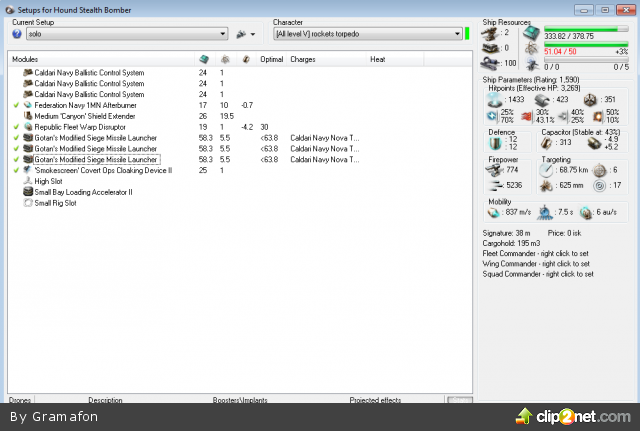Click the max targets icon showing 6
The width and height of the screenshot is (640, 431).
[x=600, y=170]
